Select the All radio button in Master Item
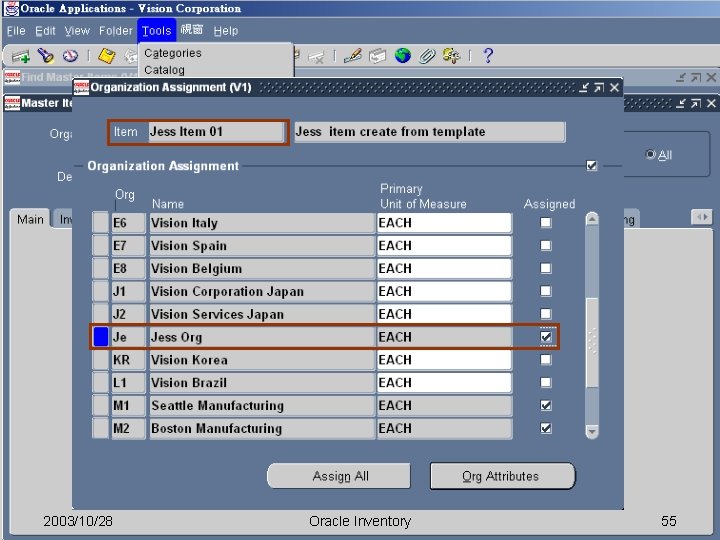This screenshot has height=540, width=720. (x=650, y=154)
